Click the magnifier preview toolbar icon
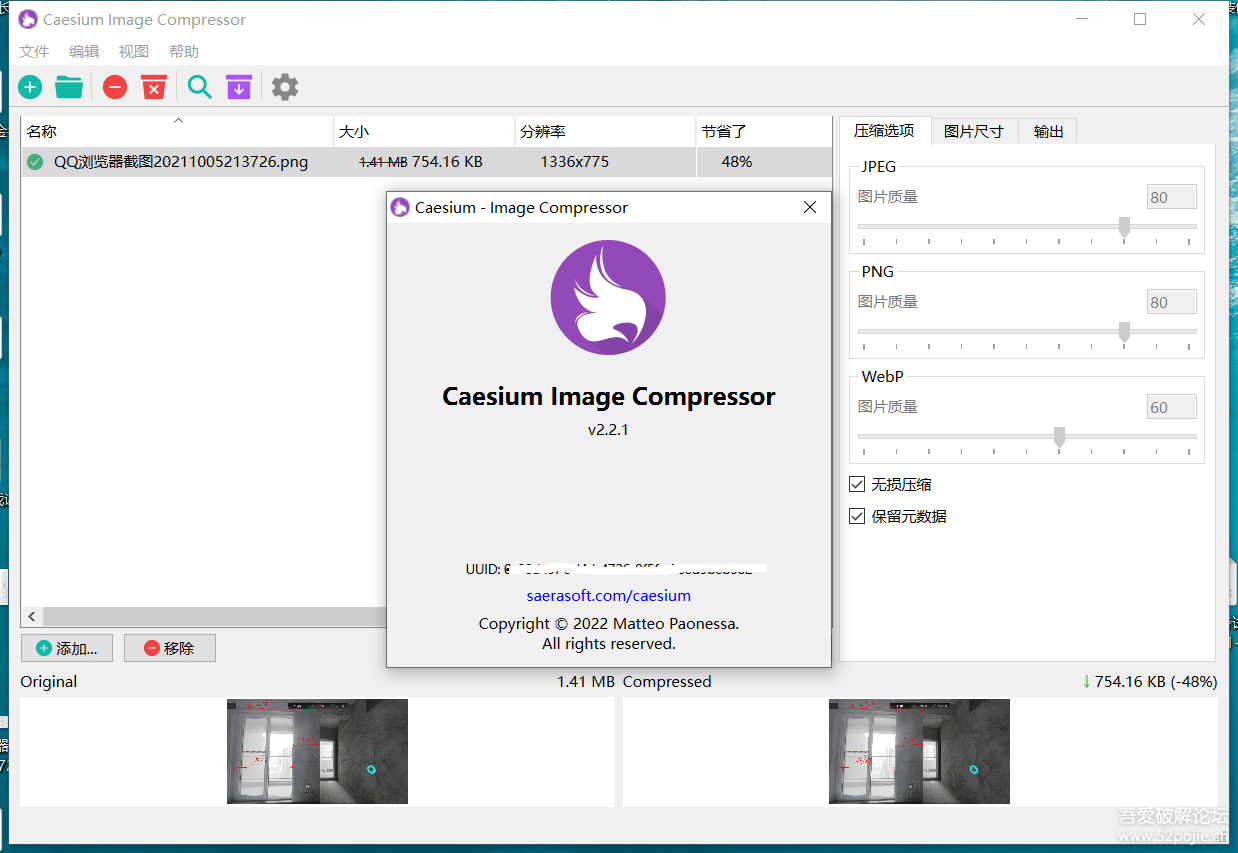 click(x=200, y=88)
